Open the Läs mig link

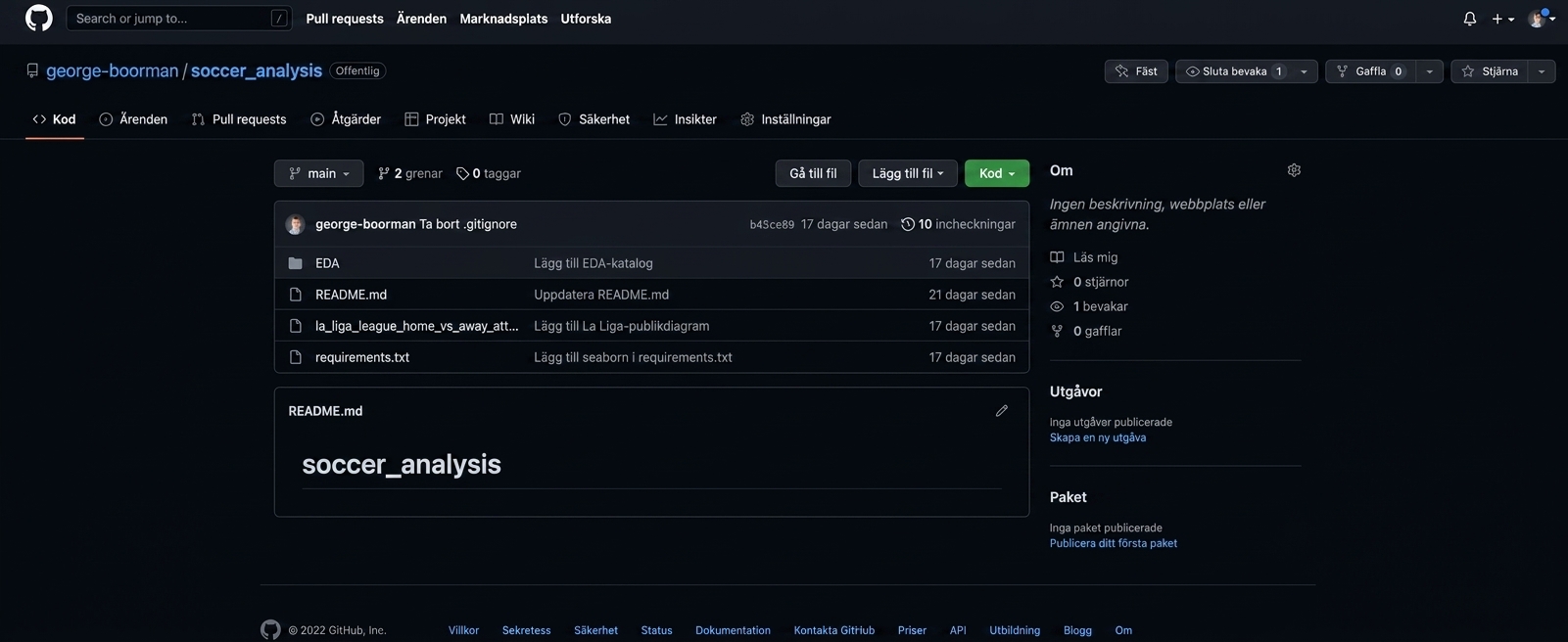coord(1084,257)
